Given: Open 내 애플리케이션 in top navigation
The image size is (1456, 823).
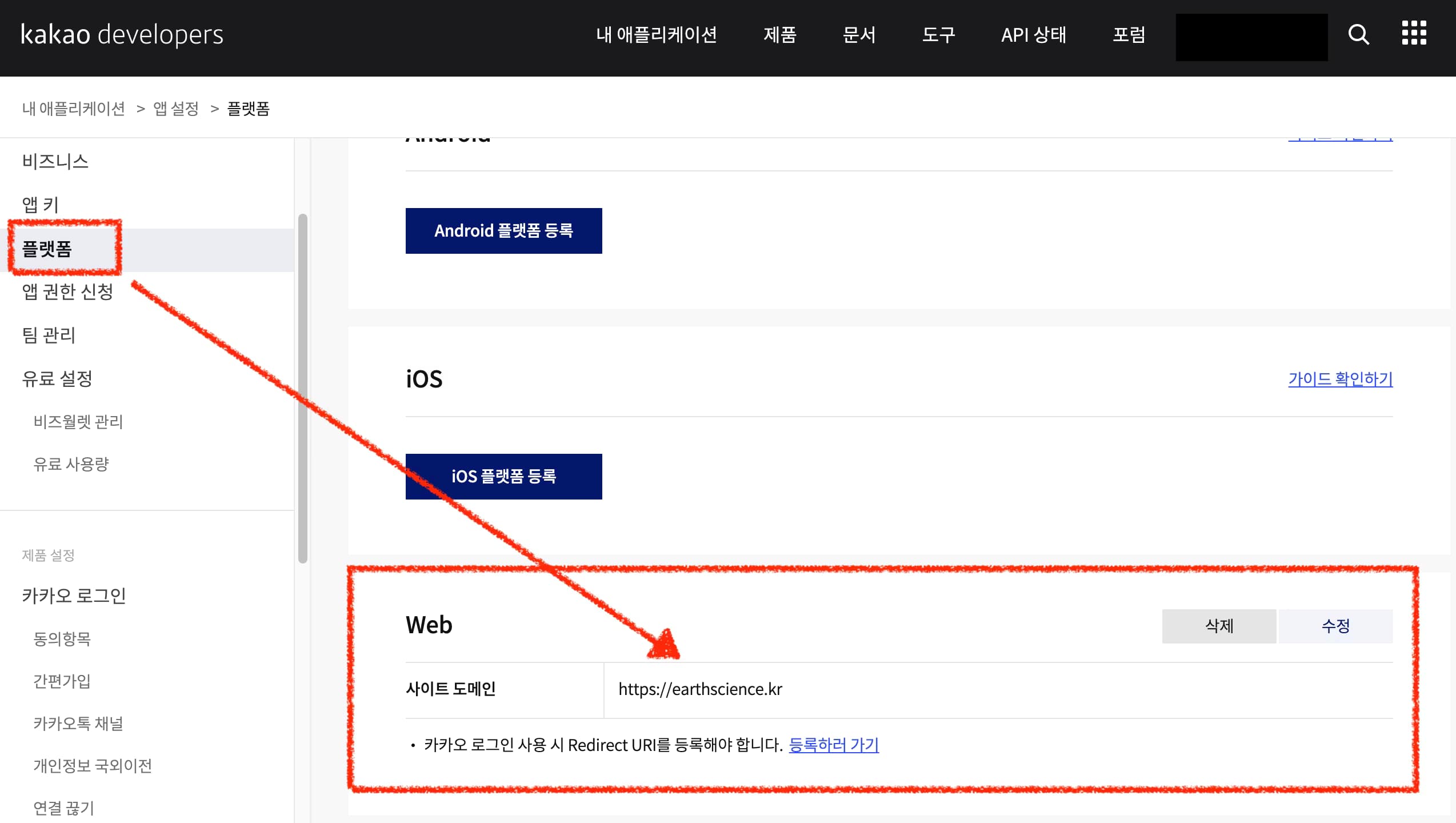Looking at the screenshot, I should pos(656,35).
